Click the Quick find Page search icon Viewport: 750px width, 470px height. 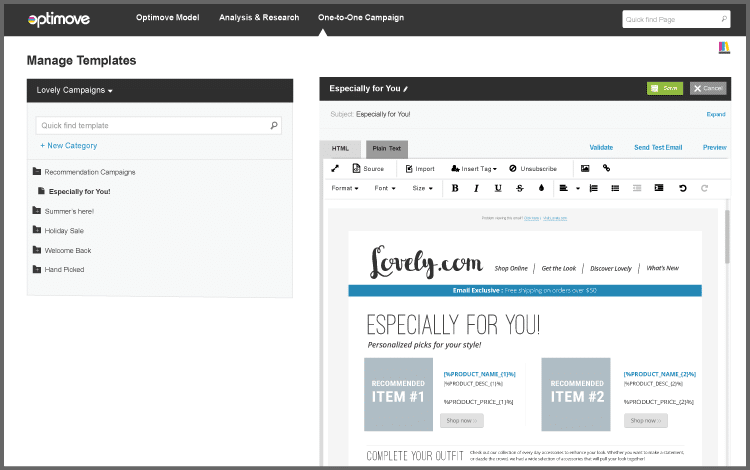724,19
